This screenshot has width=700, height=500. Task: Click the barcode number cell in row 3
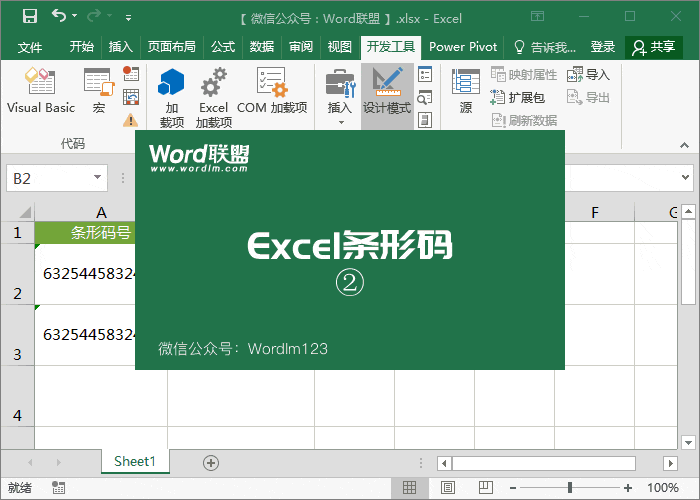click(85, 335)
